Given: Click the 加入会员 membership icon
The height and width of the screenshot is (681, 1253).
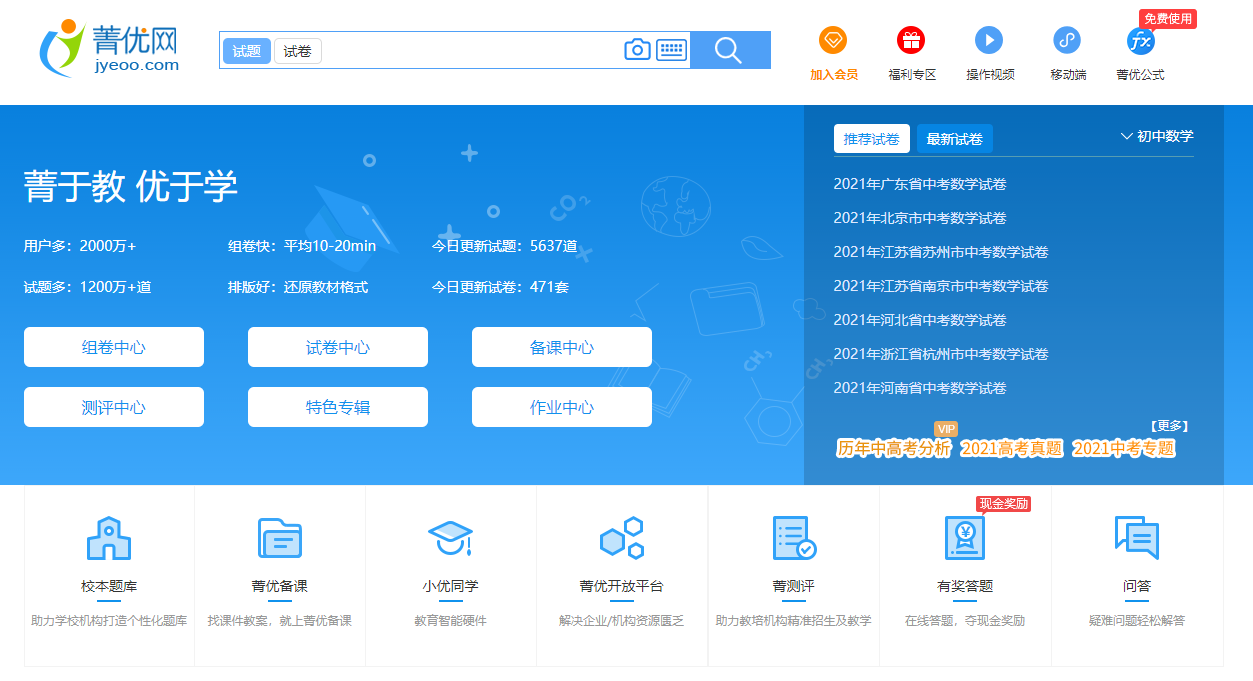Looking at the screenshot, I should (x=835, y=41).
